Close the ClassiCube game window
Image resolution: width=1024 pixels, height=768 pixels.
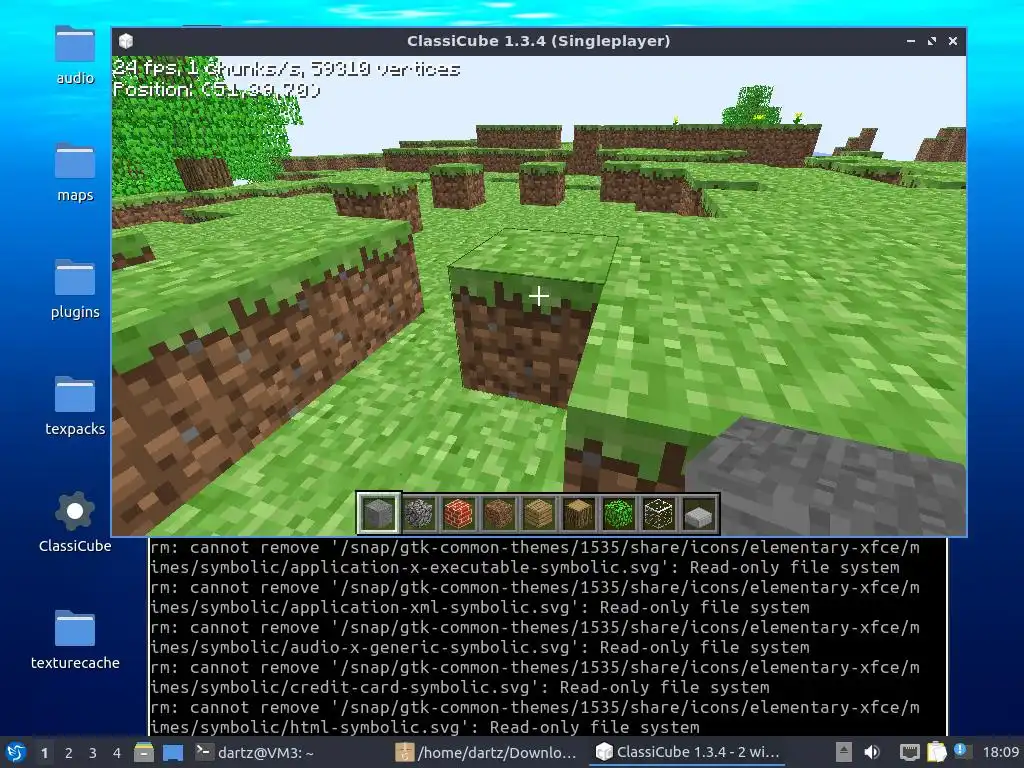click(953, 41)
